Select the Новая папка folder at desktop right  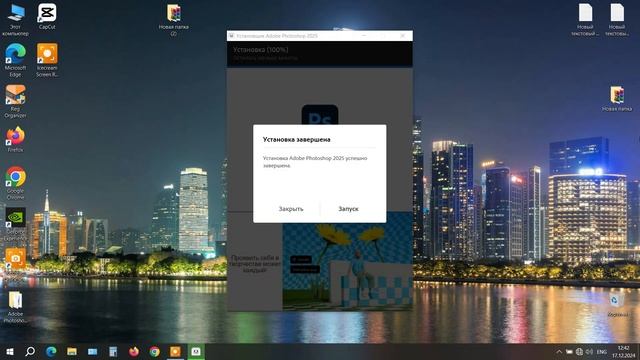pyautogui.click(x=617, y=99)
